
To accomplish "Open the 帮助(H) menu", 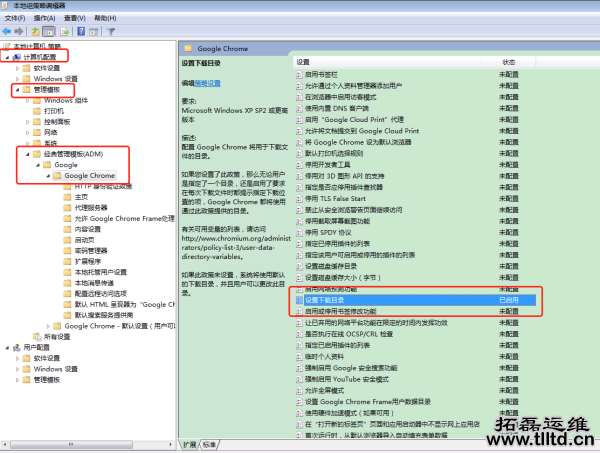I will click(105, 18).
